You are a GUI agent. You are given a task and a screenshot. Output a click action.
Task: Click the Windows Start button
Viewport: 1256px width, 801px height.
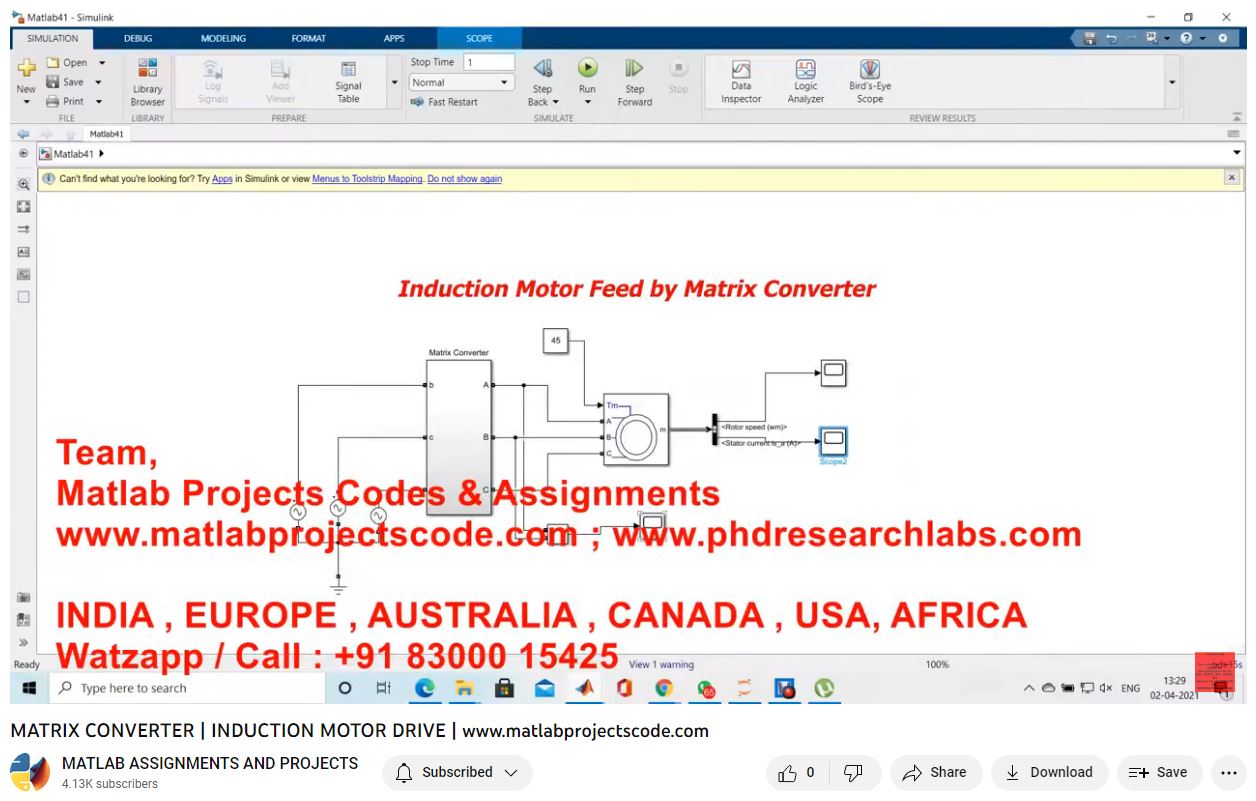pyautogui.click(x=28, y=688)
